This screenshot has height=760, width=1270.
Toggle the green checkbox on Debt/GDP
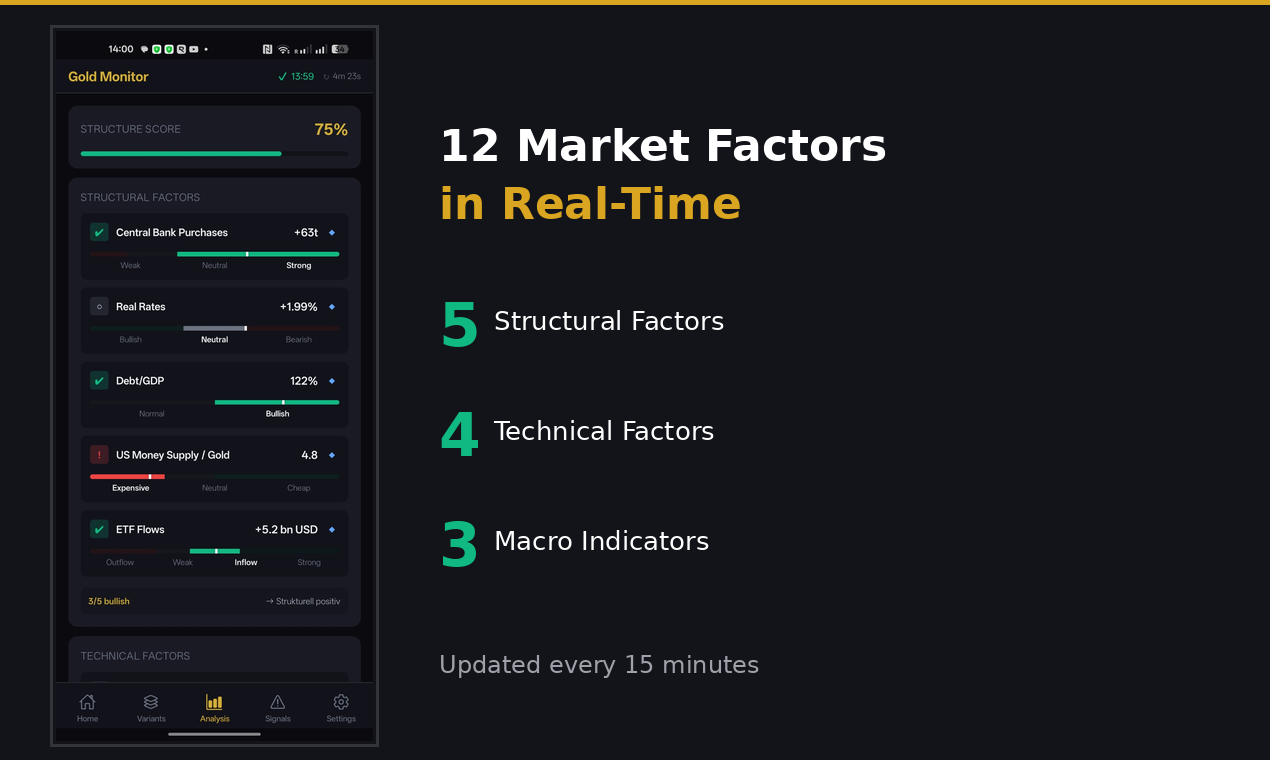tap(99, 380)
